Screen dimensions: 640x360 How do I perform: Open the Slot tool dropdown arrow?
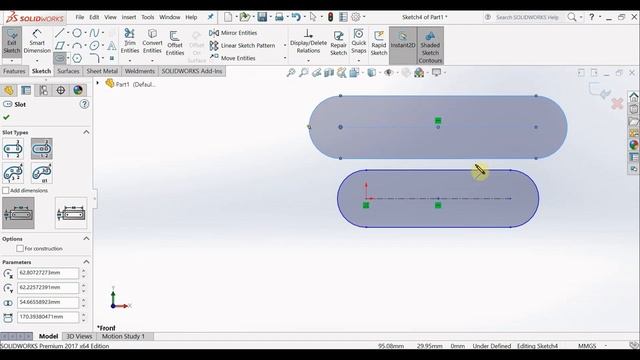point(68,58)
